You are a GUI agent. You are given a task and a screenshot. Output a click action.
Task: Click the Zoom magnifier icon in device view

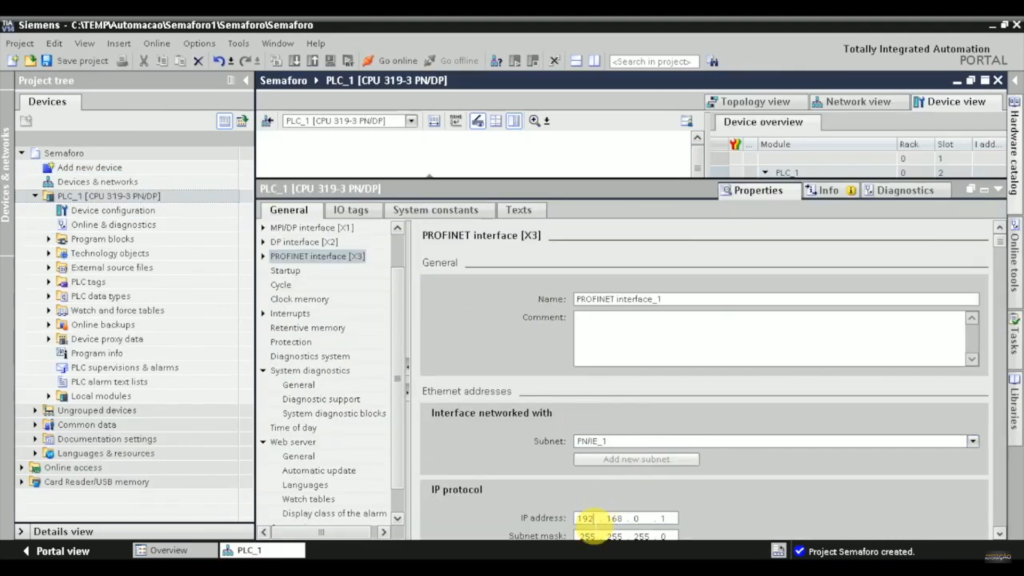point(534,121)
